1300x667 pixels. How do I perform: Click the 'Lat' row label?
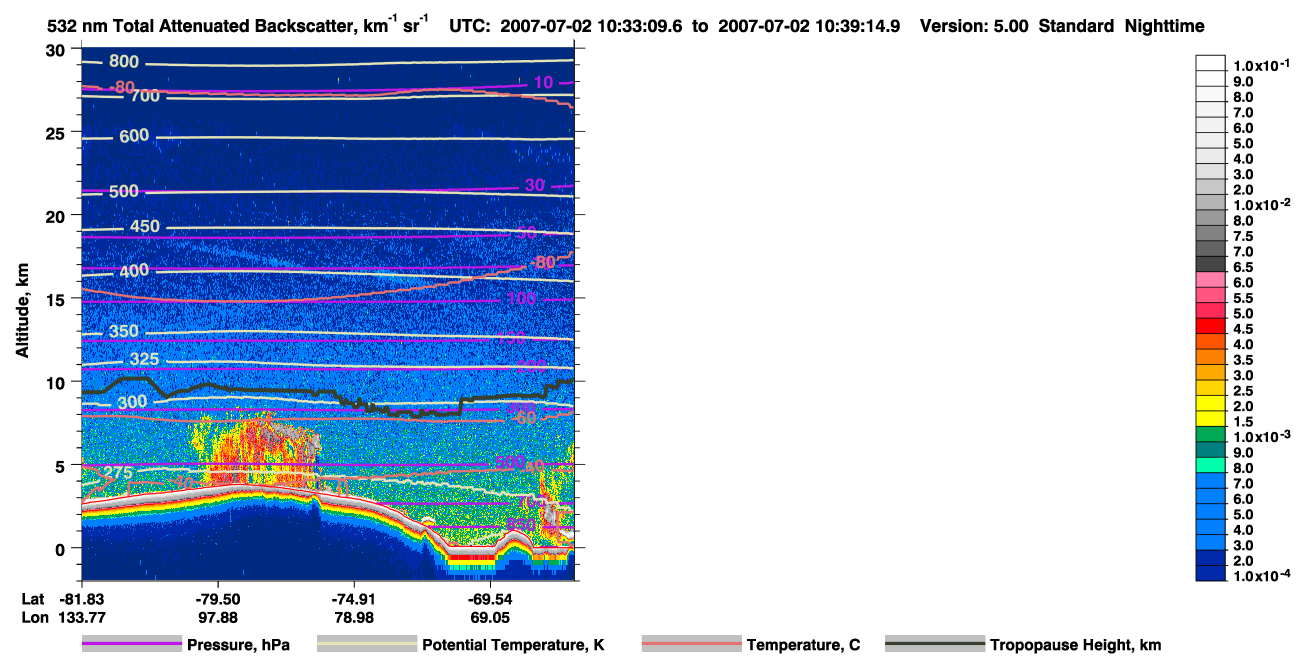point(32,598)
